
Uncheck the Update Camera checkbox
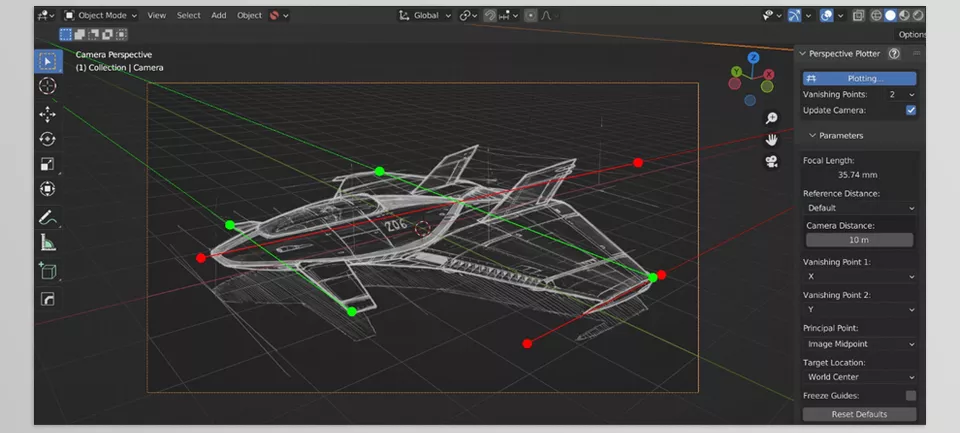(x=910, y=110)
